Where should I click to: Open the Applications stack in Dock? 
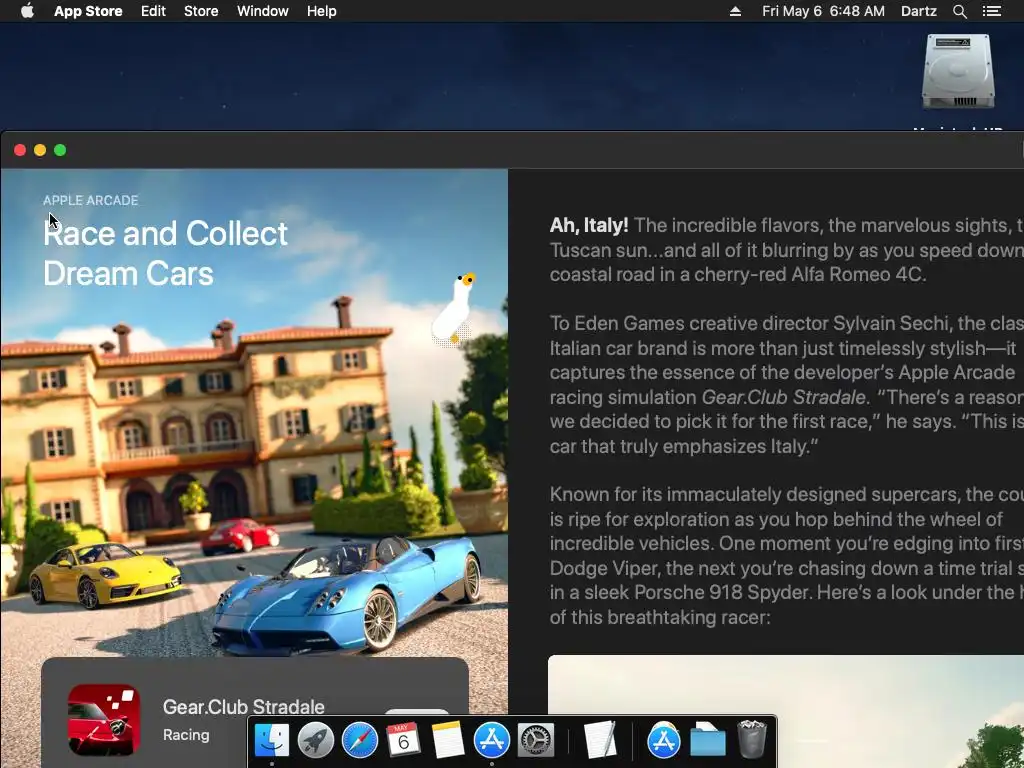(664, 740)
